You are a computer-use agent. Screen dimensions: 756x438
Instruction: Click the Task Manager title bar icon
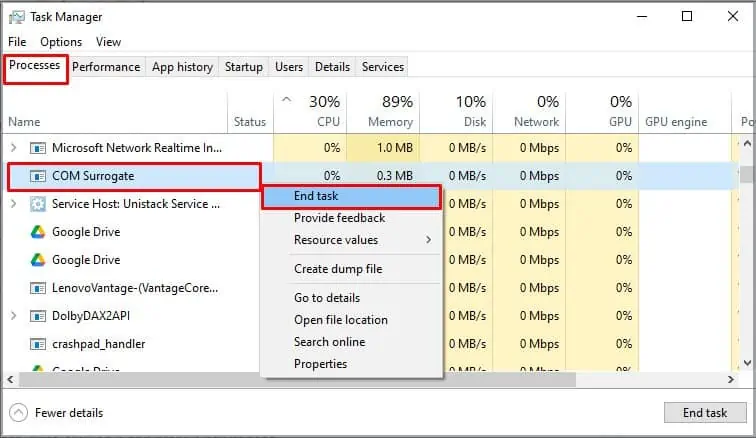(16, 17)
